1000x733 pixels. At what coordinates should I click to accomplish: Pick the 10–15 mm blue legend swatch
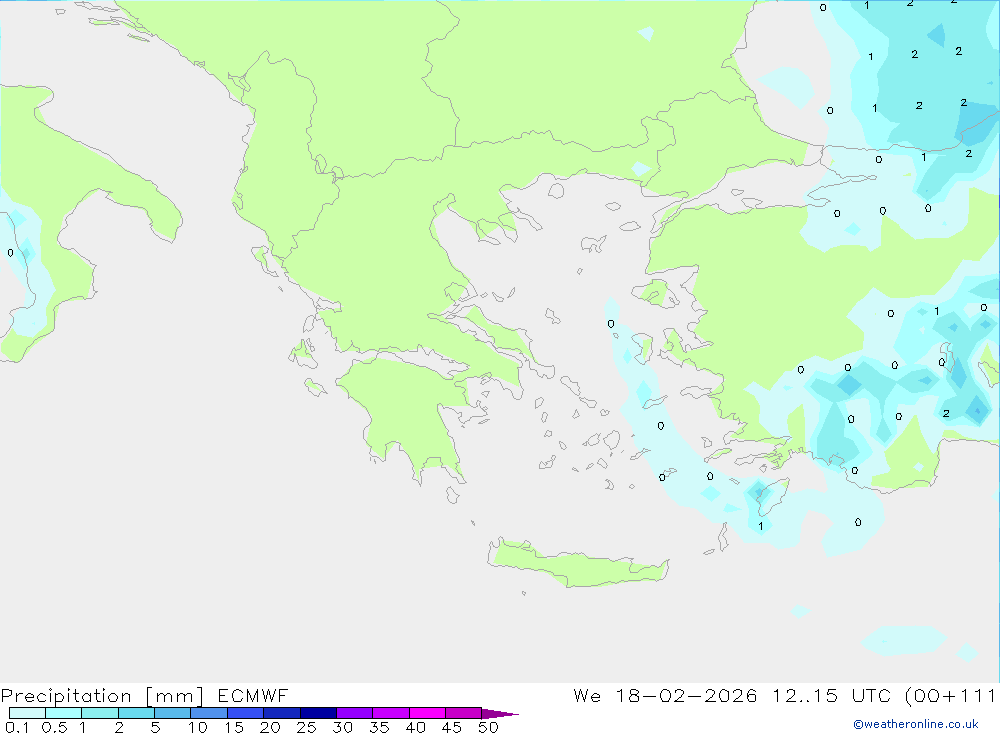tap(209, 713)
